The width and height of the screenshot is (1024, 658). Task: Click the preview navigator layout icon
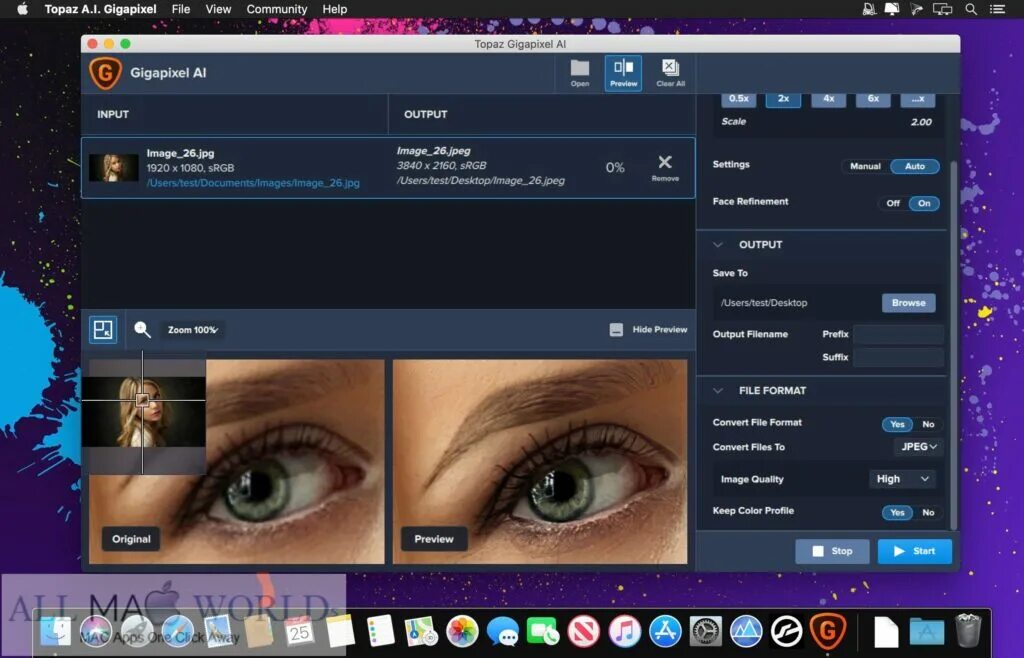[x=103, y=330]
